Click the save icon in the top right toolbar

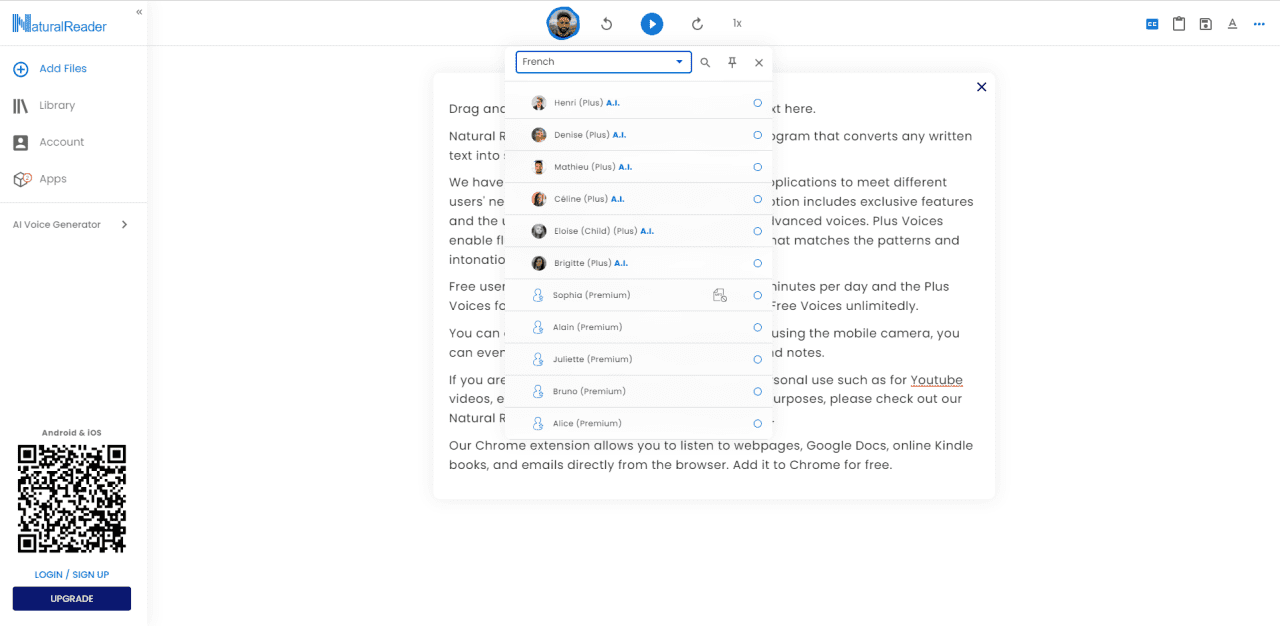coord(1206,24)
